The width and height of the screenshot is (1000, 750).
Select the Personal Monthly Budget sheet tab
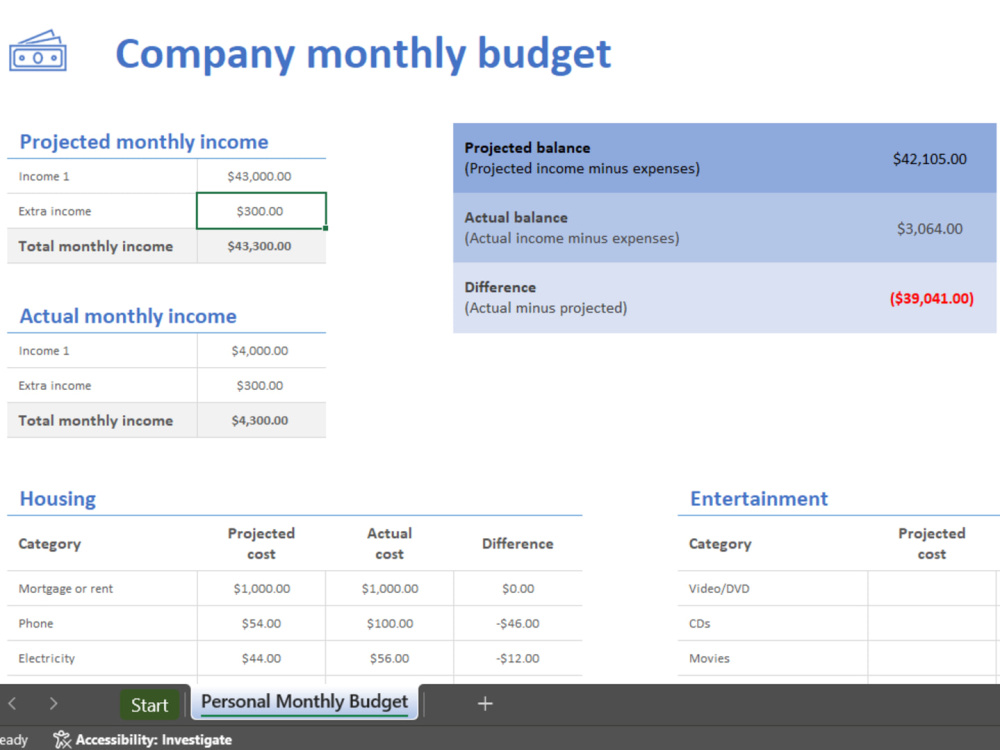(x=305, y=702)
